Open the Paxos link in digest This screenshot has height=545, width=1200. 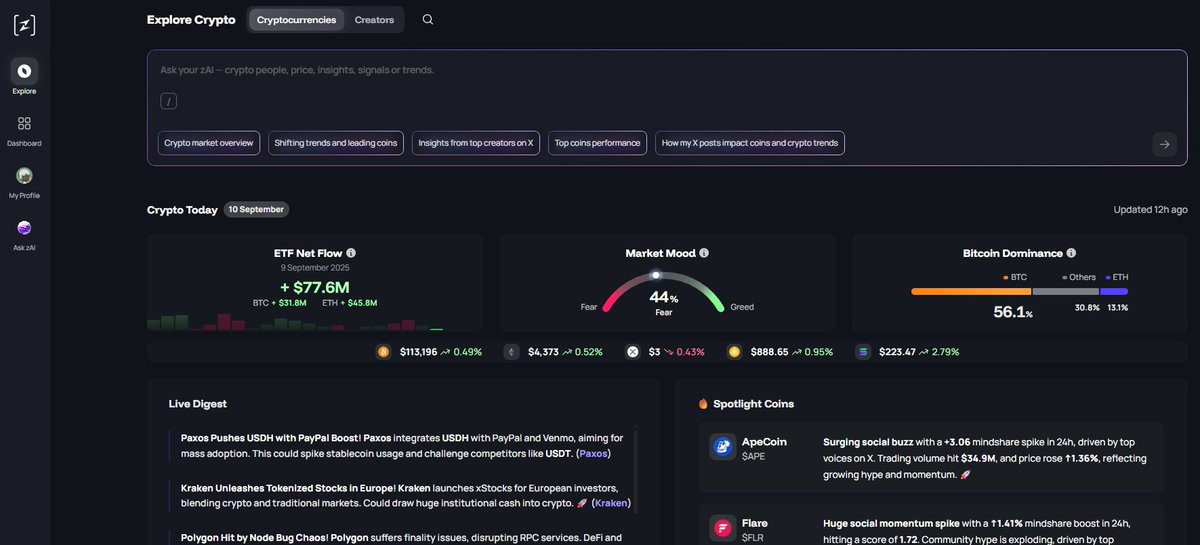[593, 453]
